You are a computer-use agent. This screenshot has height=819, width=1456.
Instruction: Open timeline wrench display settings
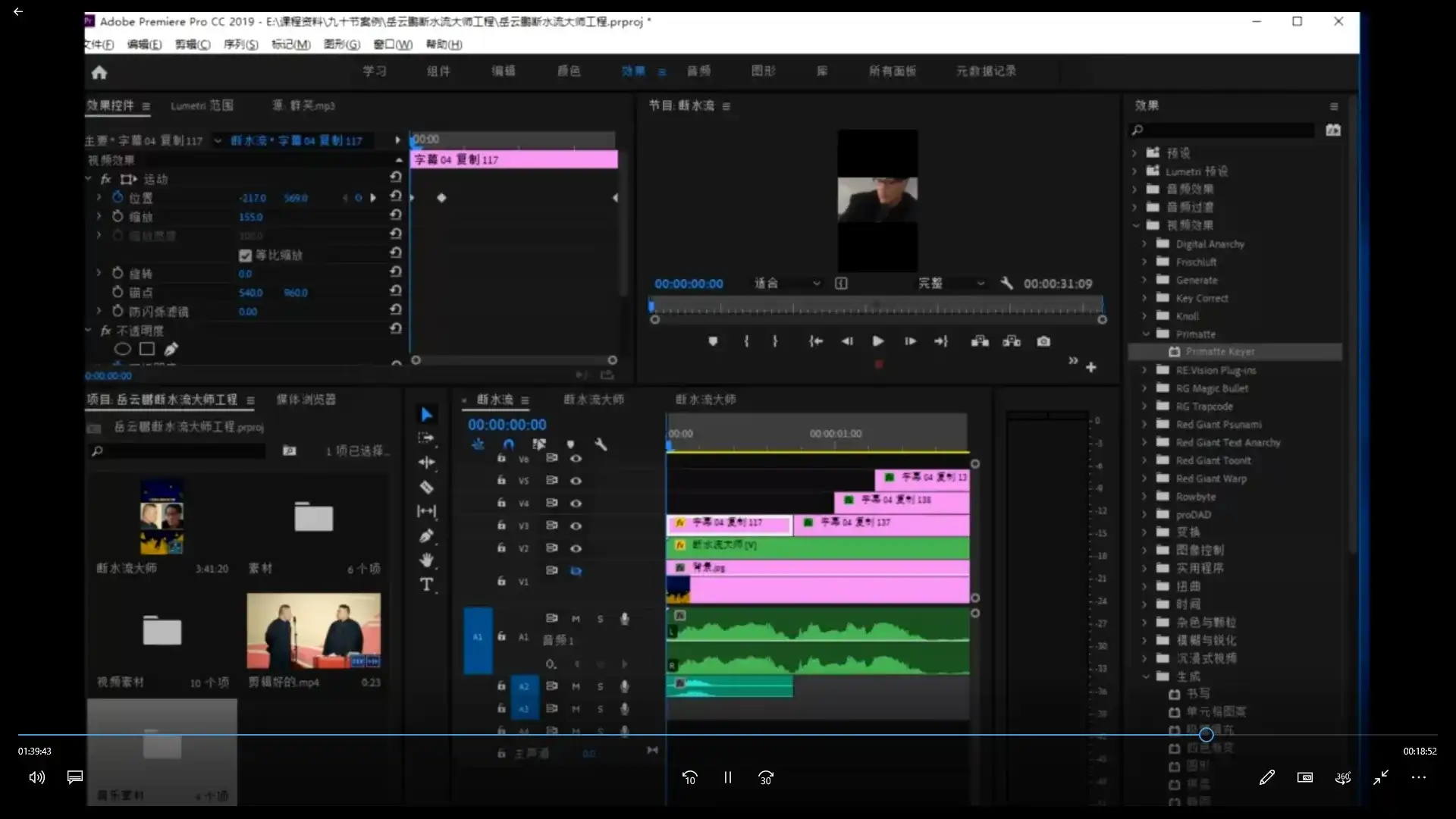click(x=601, y=444)
